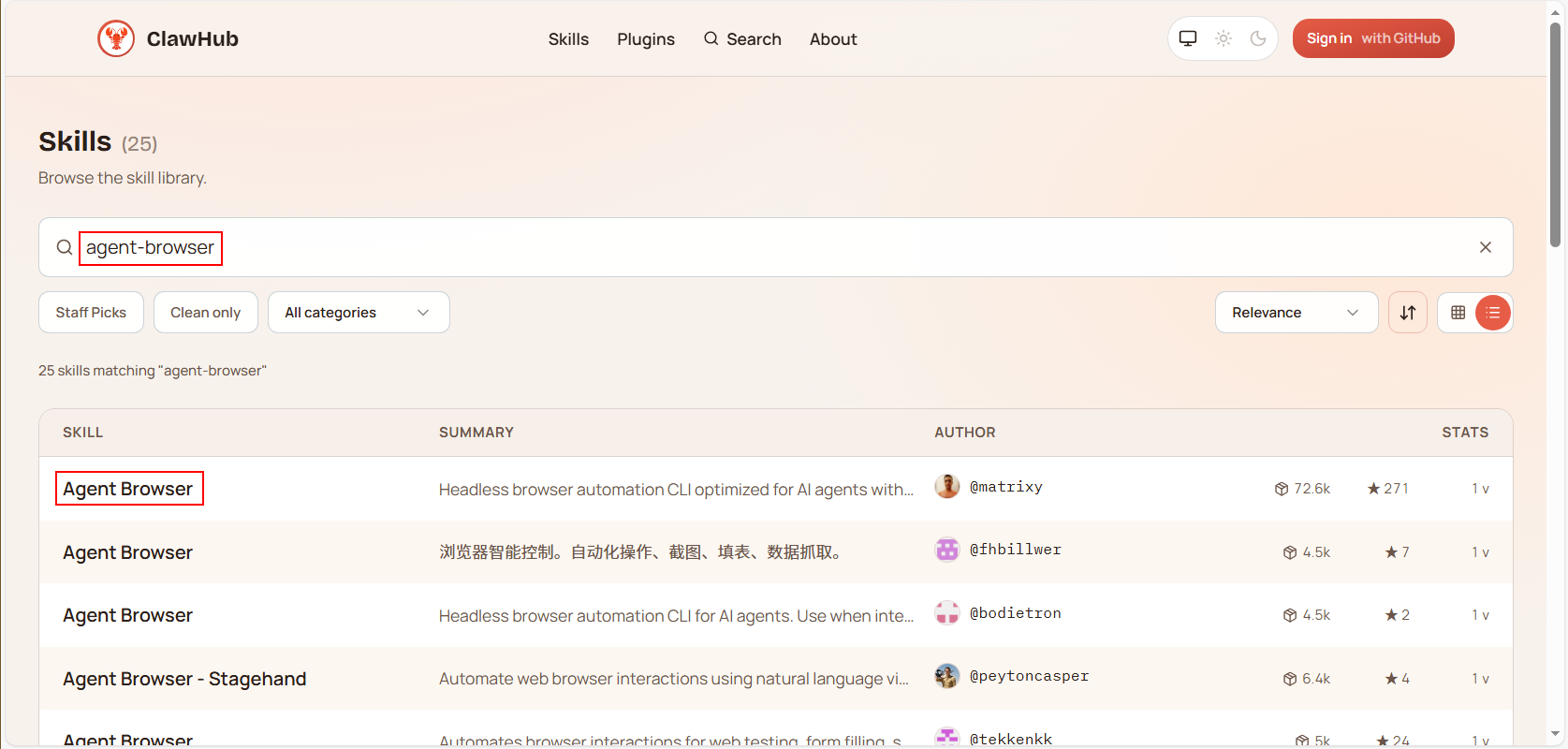Open Search from the top navigation
The image size is (1568, 749).
[742, 39]
